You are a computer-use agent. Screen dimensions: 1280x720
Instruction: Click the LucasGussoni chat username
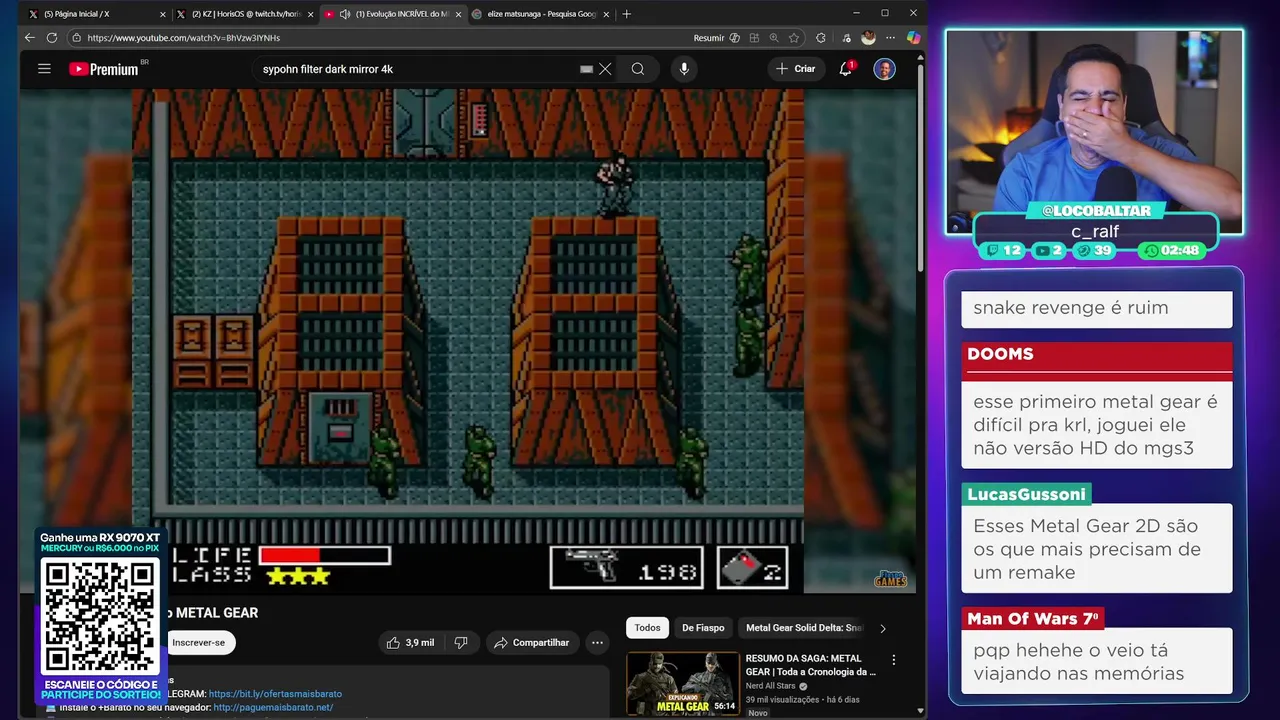(1026, 494)
